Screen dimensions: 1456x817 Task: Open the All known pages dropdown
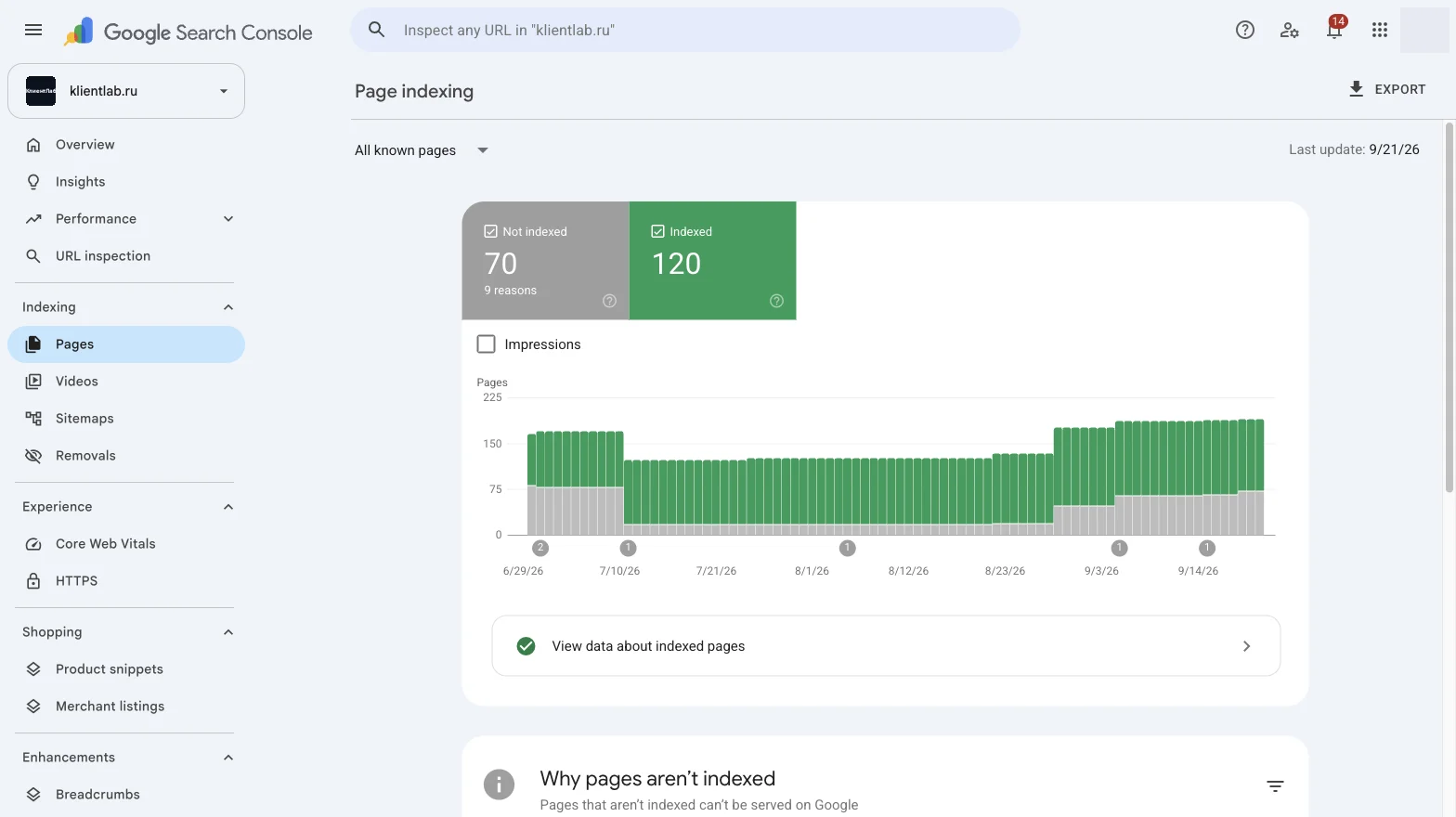422,150
